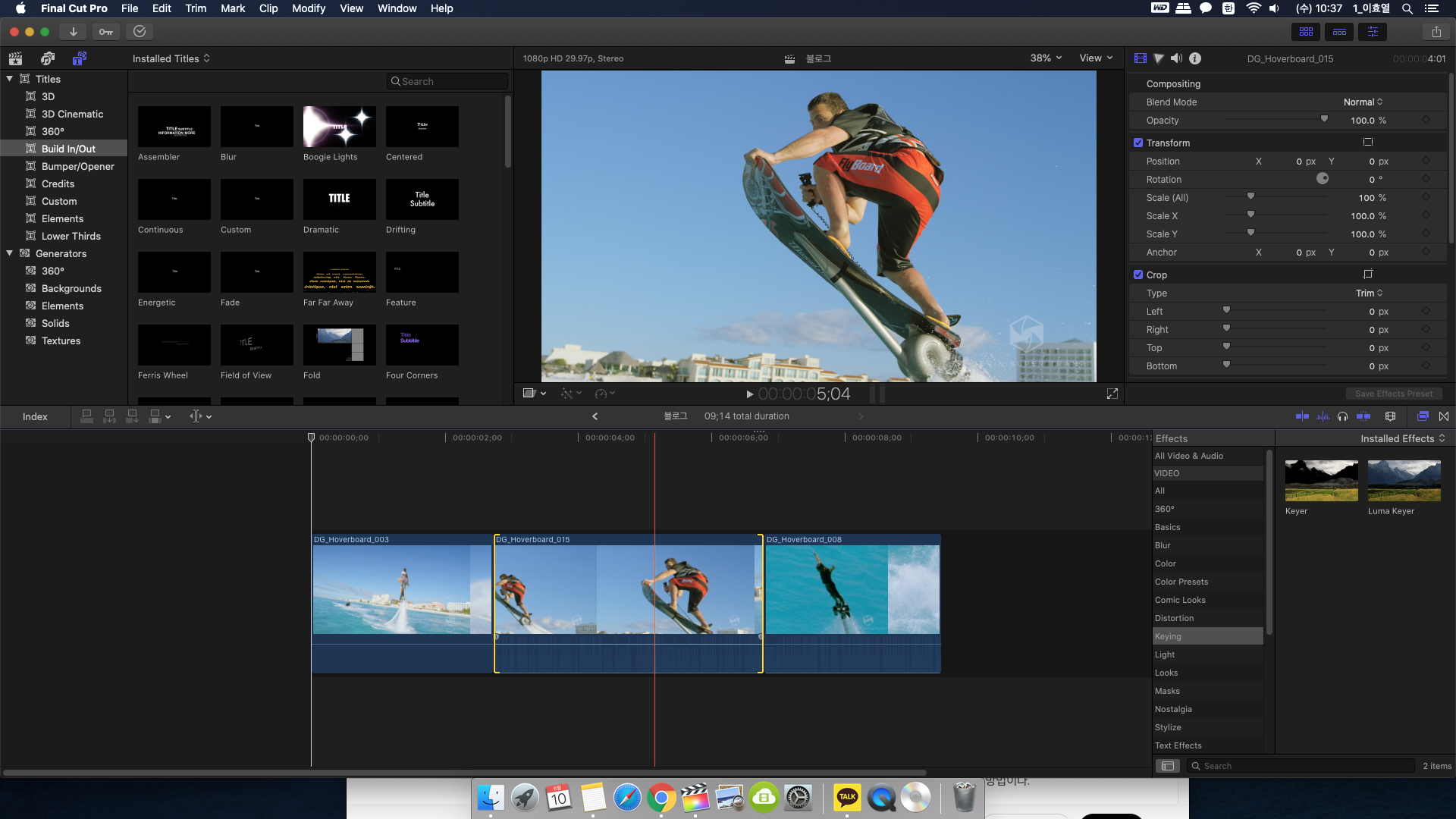This screenshot has width=1456, height=819.
Task: Play the viewer video
Action: click(x=749, y=394)
